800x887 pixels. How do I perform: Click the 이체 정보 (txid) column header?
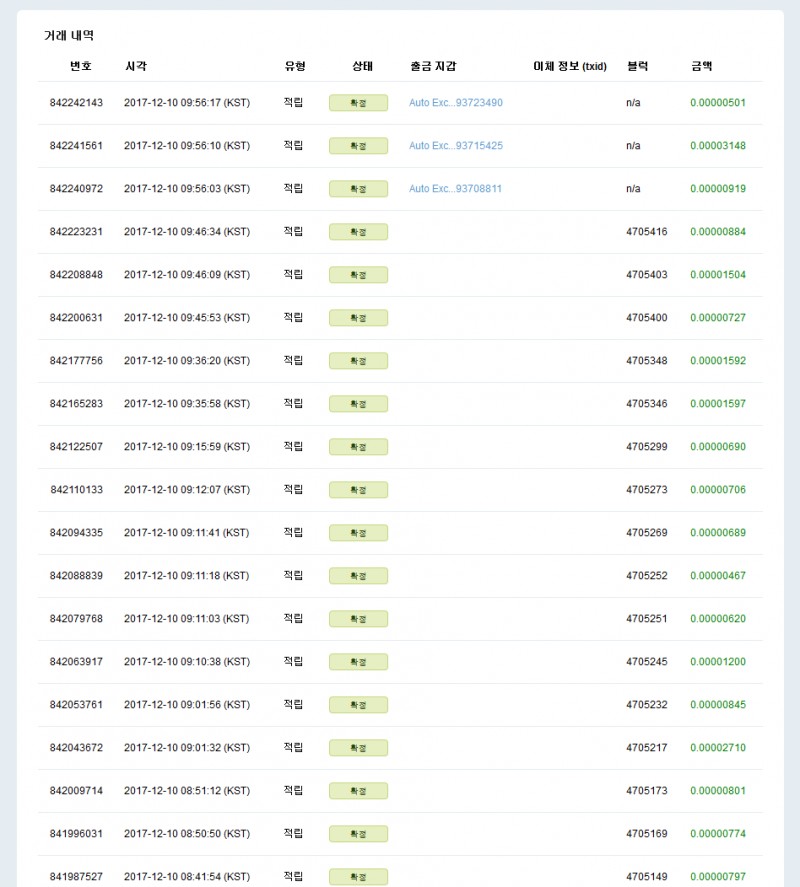pyautogui.click(x=570, y=66)
